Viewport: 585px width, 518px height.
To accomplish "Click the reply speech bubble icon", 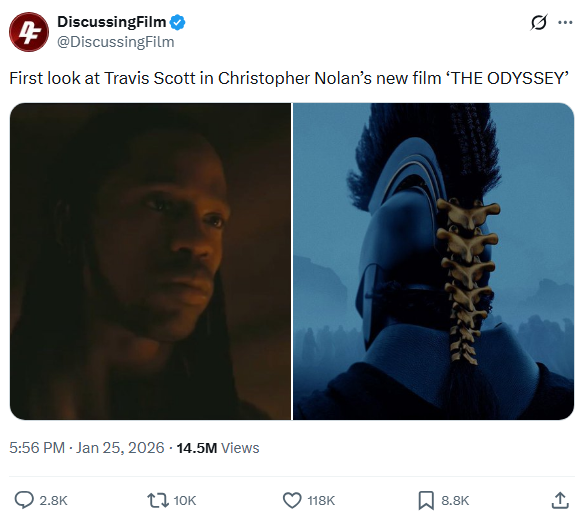I will point(24,500).
